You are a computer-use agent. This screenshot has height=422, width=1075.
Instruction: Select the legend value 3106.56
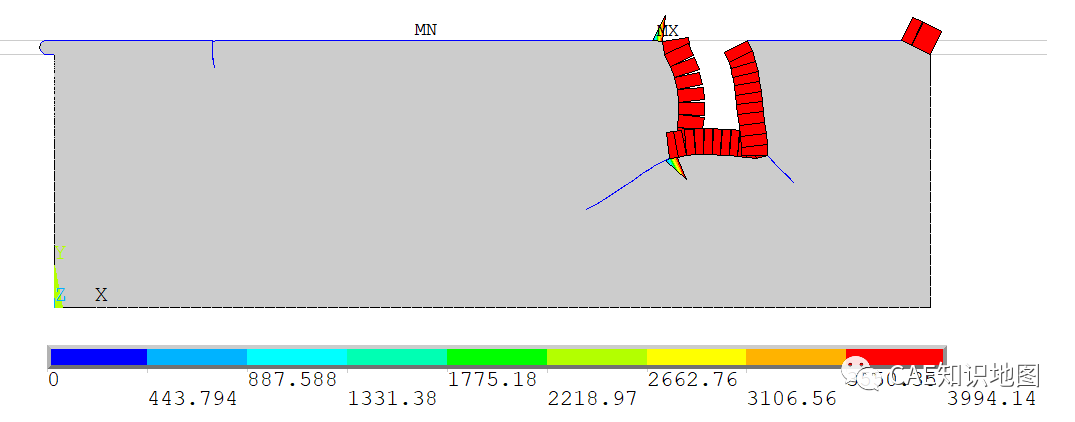[793, 398]
